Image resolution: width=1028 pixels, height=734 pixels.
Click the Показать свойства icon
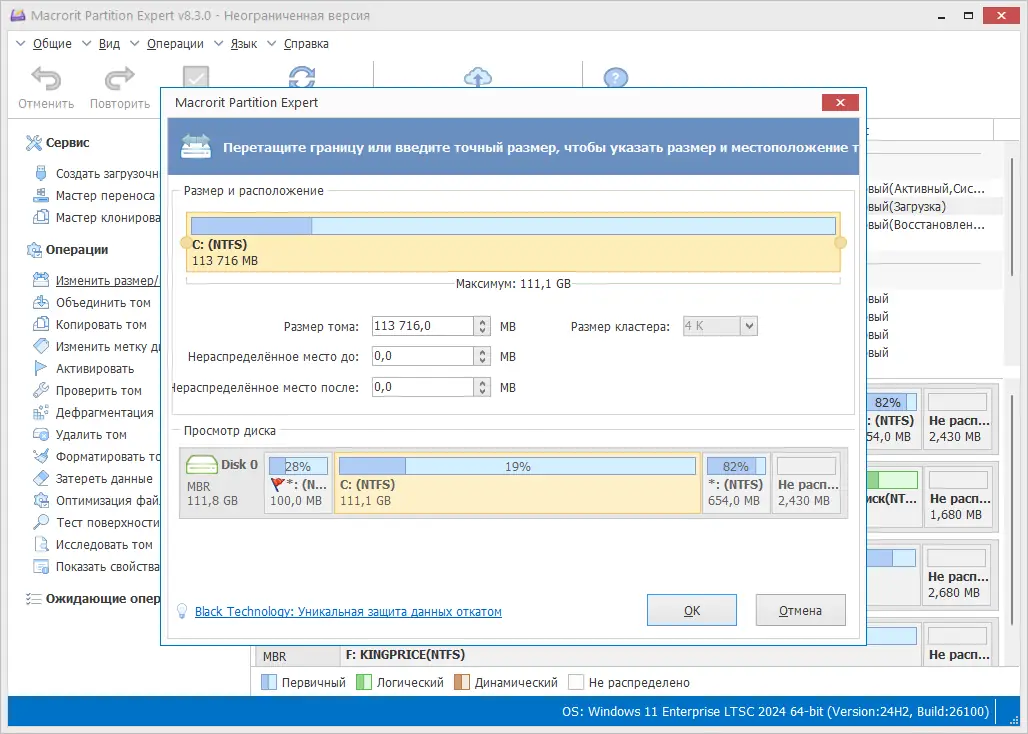pos(41,566)
